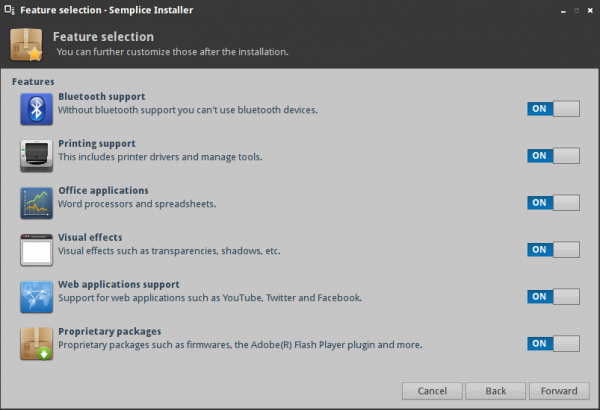The image size is (600, 410).
Task: Click the Proprietary packages box icon
Action: (36, 343)
